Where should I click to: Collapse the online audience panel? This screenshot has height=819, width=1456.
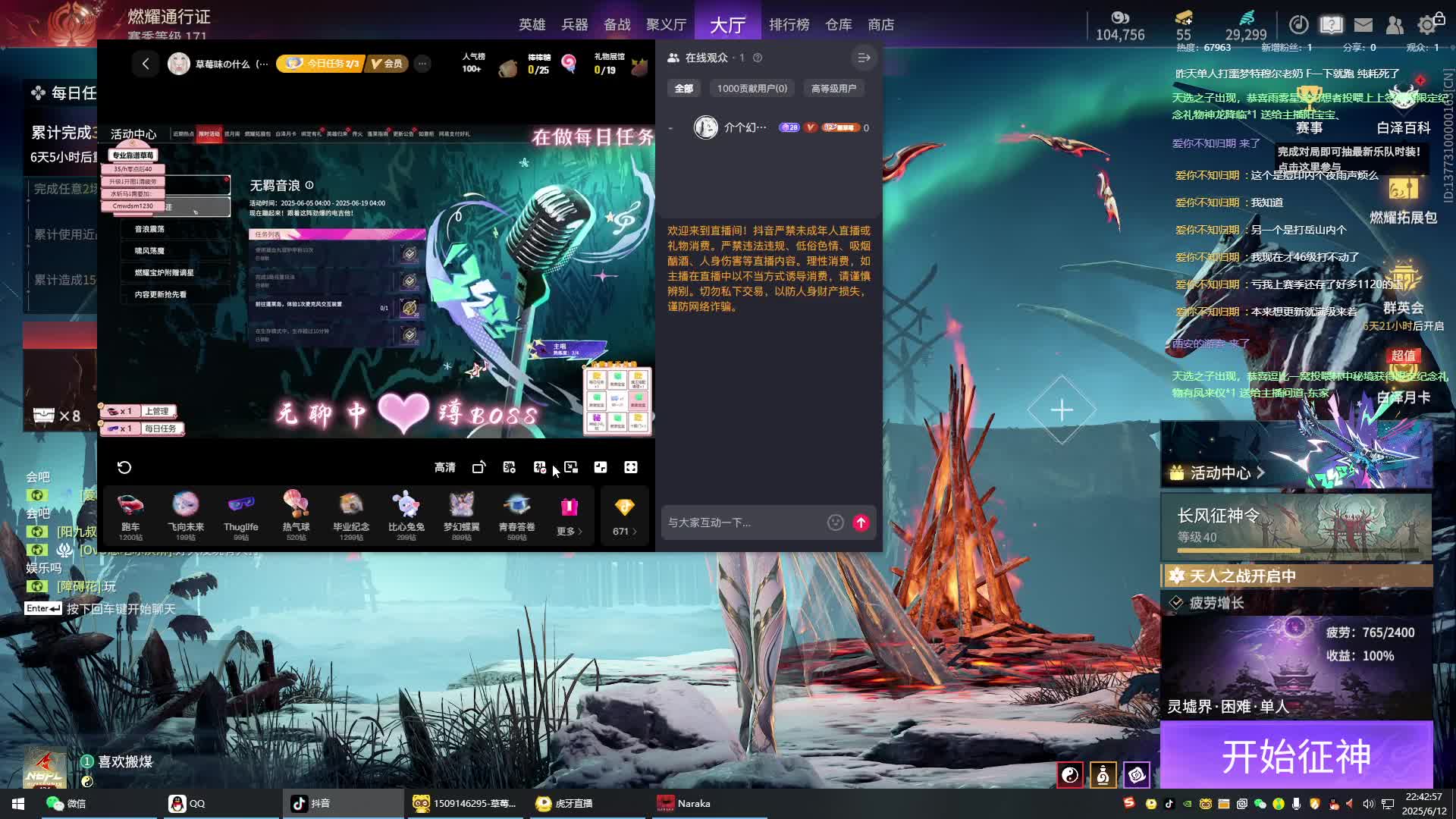(x=864, y=58)
